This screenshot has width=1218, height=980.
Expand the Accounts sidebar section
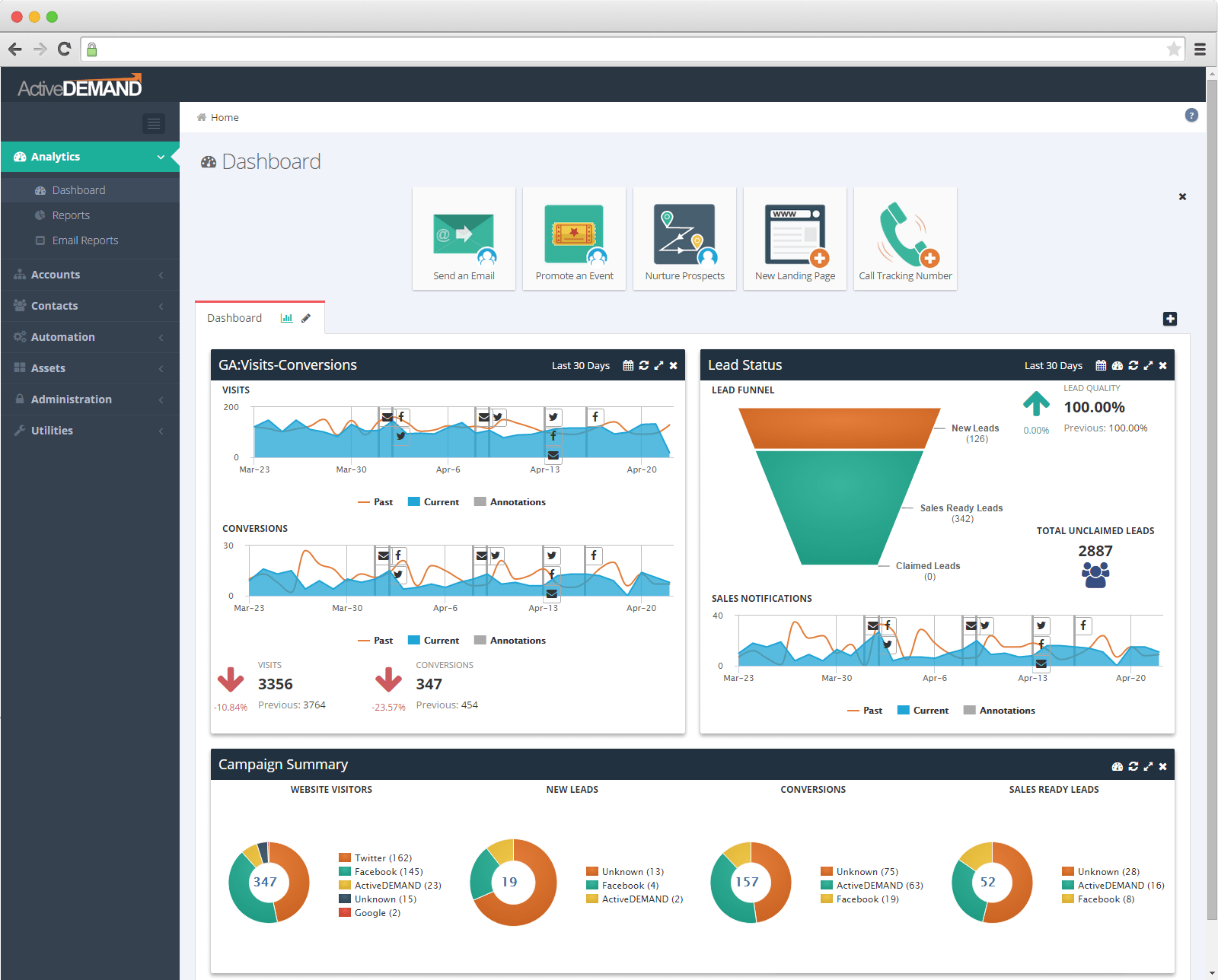click(x=90, y=275)
